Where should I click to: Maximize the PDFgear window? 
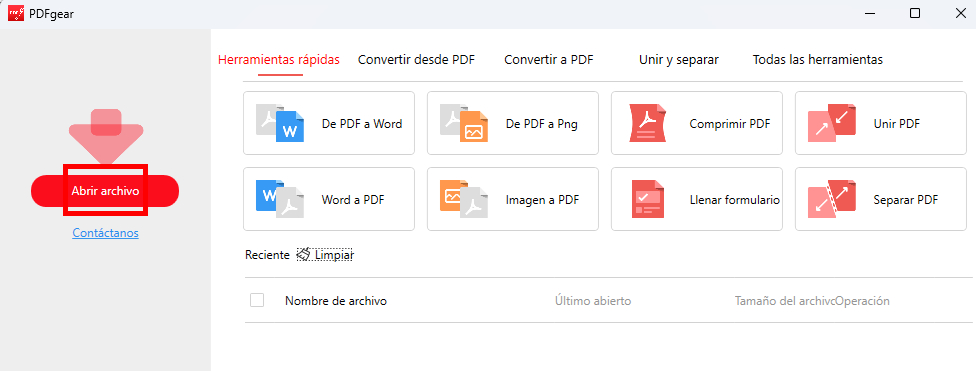click(915, 13)
